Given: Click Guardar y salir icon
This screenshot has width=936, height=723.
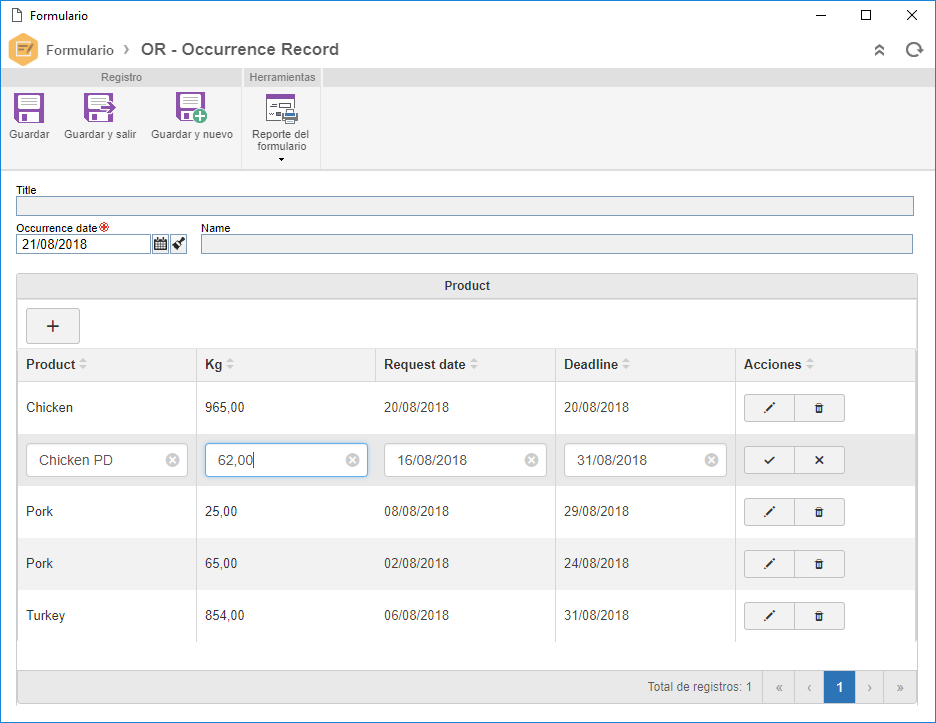Looking at the screenshot, I should pyautogui.click(x=100, y=108).
